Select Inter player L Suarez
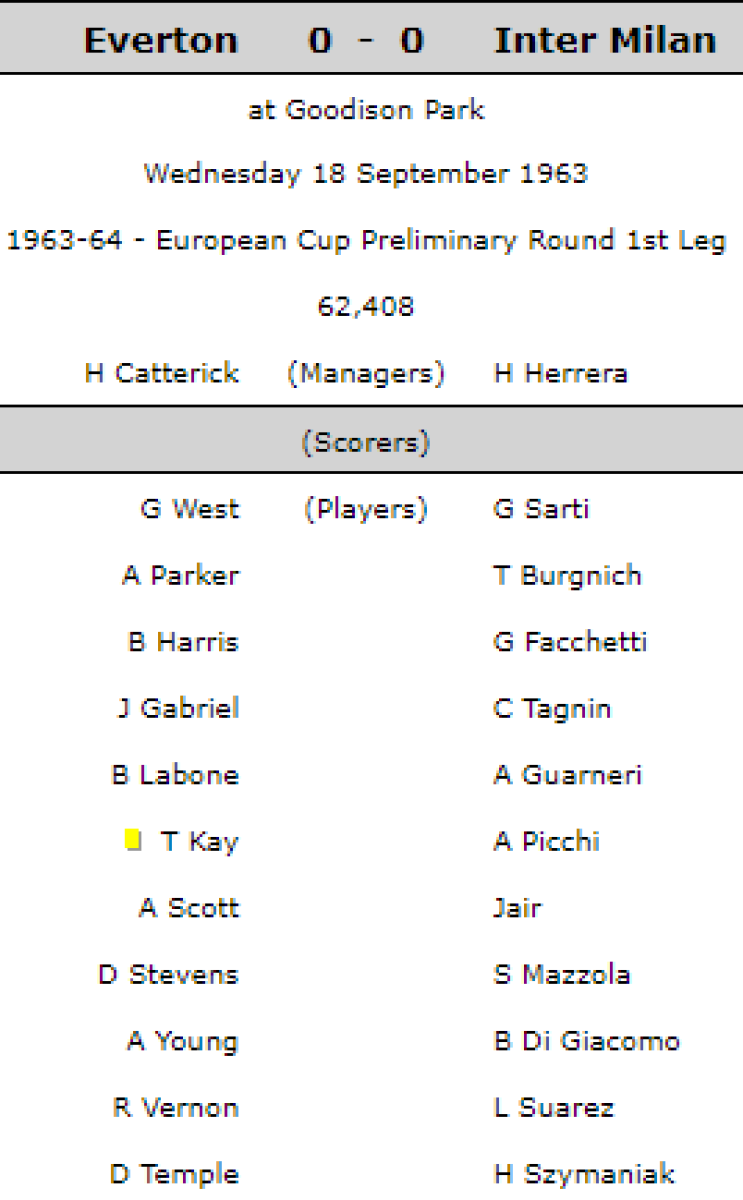The height and width of the screenshot is (1200, 743). point(554,1108)
